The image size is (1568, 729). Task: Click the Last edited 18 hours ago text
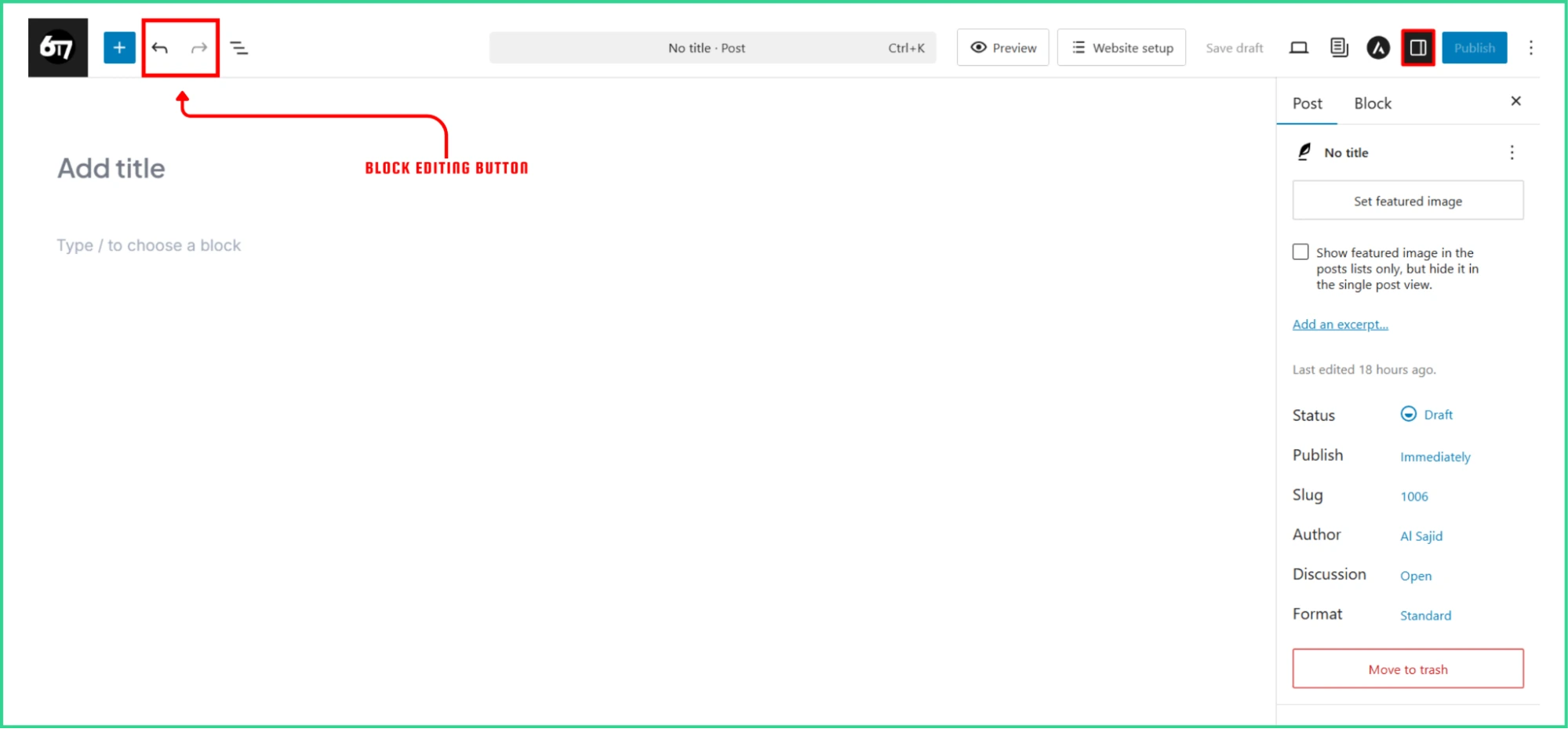coord(1364,370)
